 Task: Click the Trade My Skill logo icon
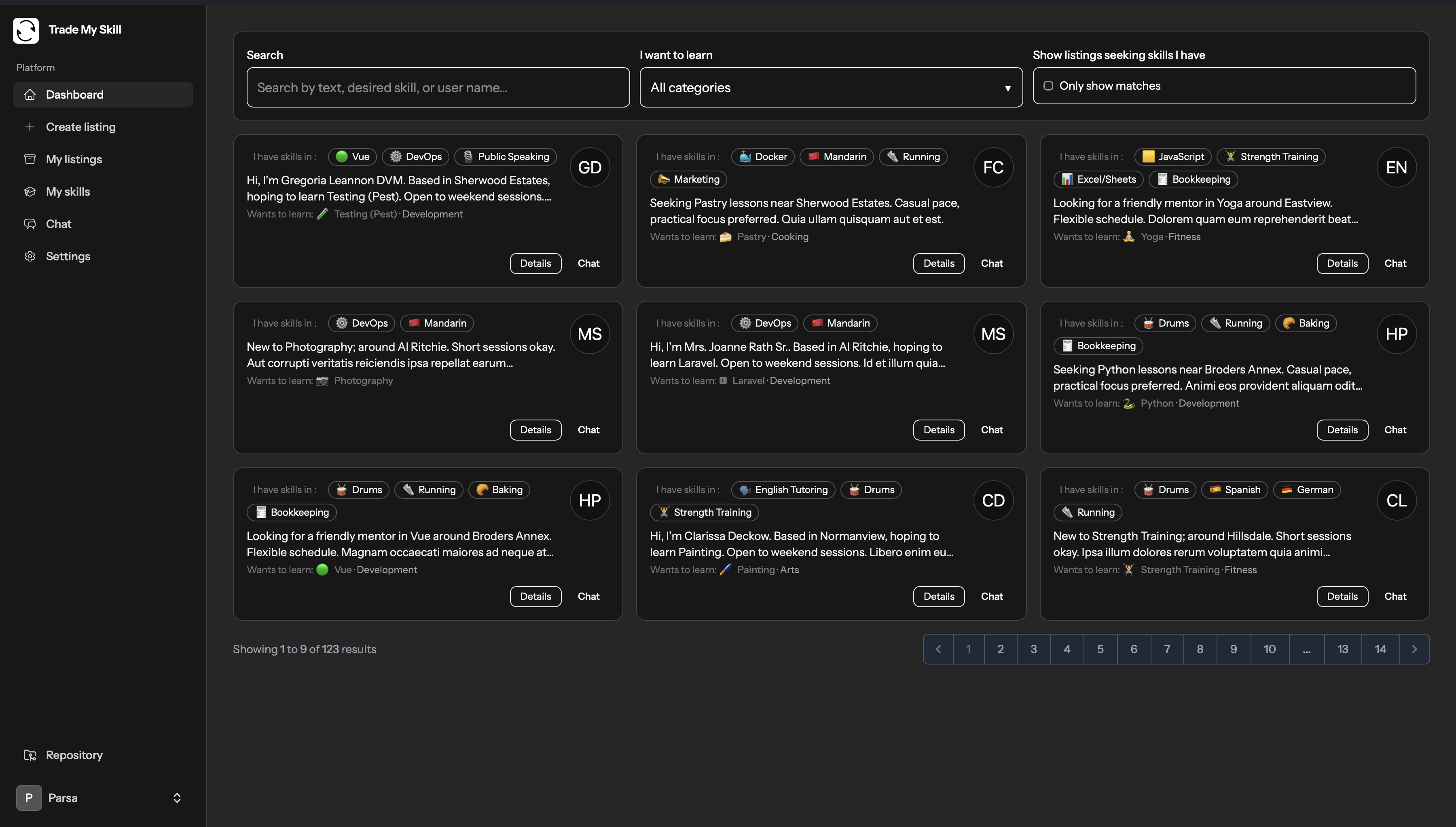(25, 30)
